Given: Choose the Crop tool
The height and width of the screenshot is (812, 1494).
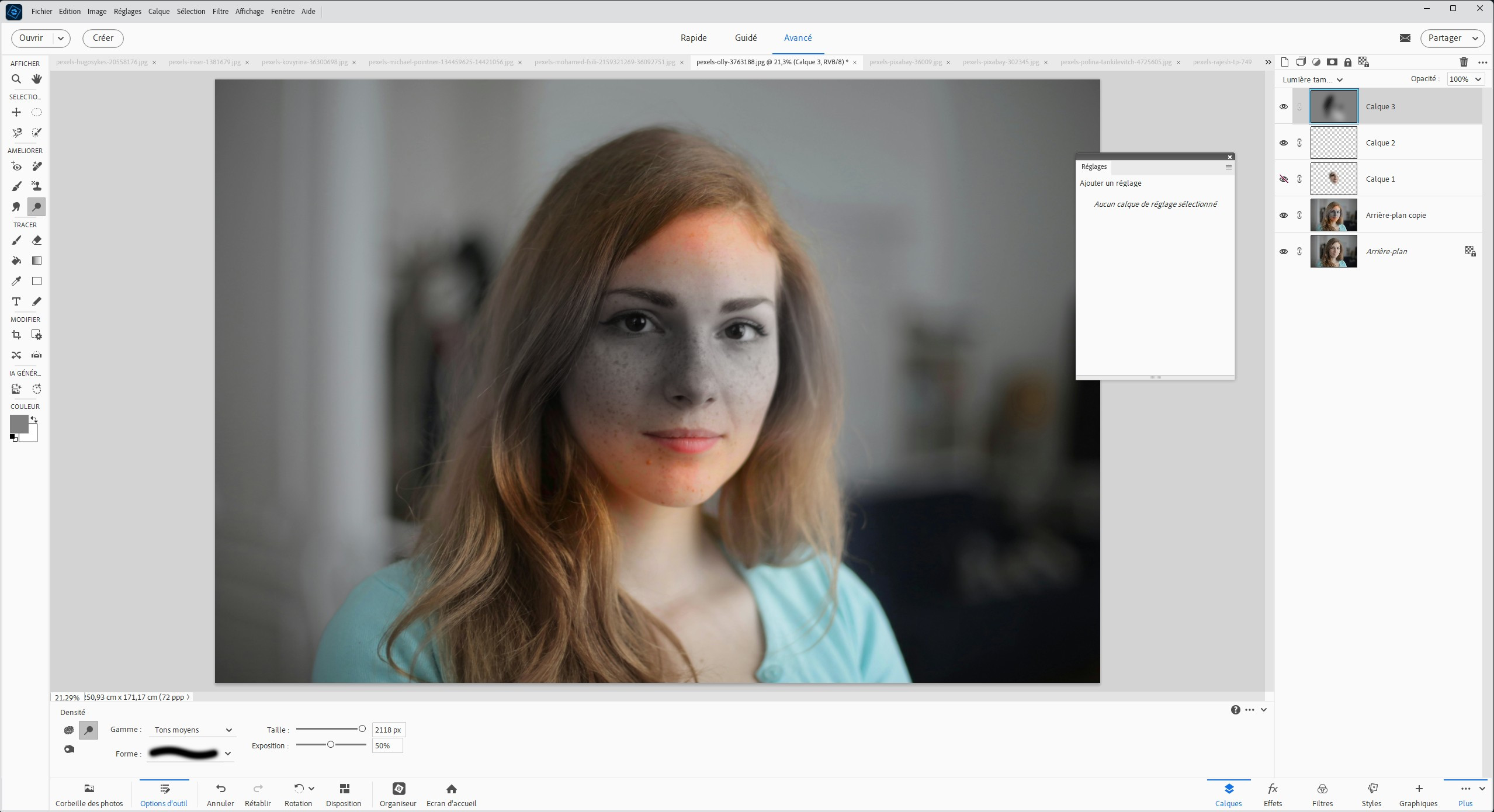Looking at the screenshot, I should [x=16, y=335].
